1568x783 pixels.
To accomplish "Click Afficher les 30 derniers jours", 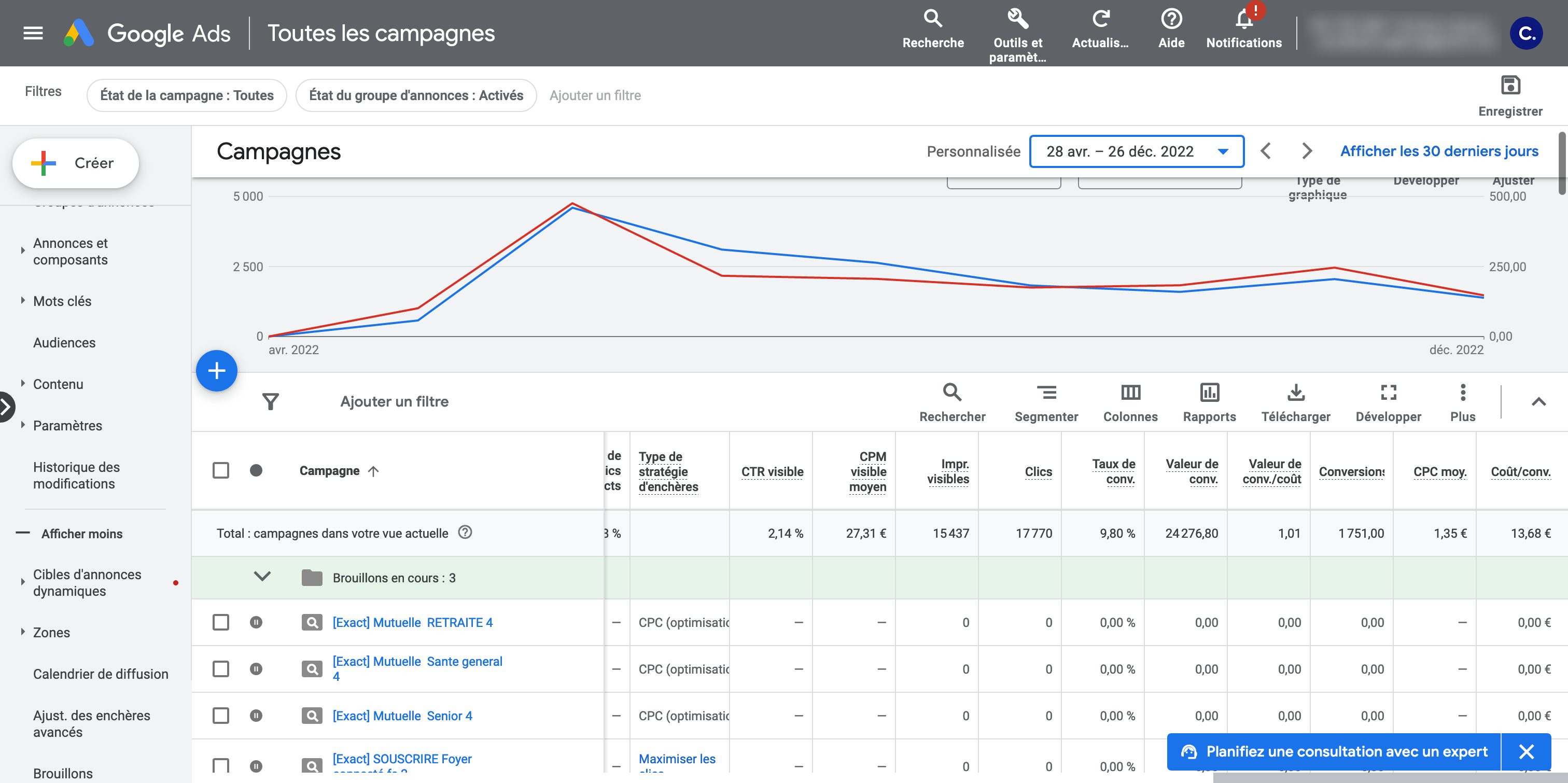I will click(1439, 151).
